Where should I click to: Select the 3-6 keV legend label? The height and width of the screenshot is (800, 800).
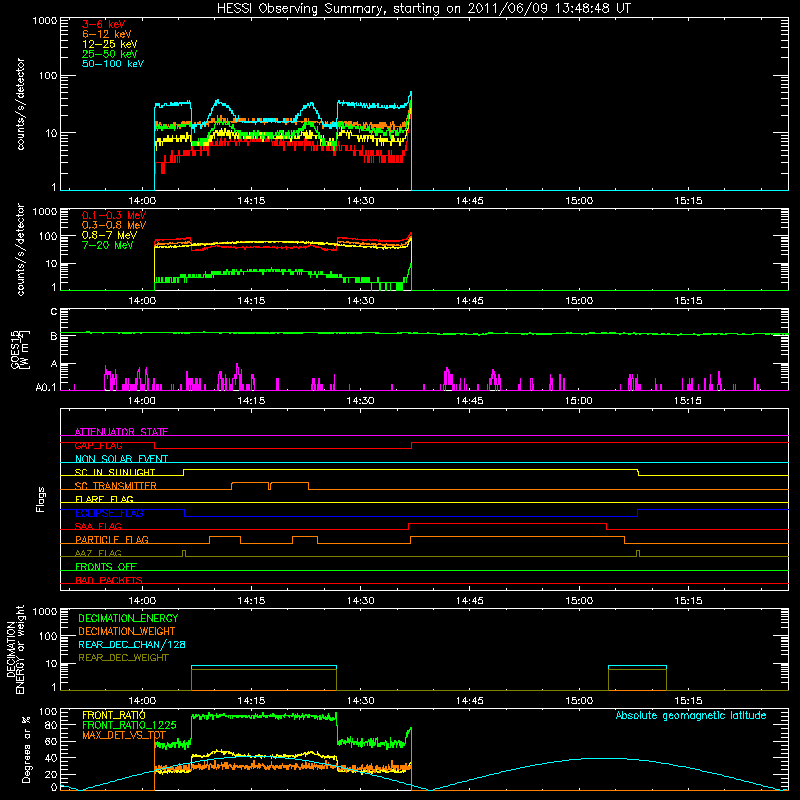pyautogui.click(x=104, y=24)
